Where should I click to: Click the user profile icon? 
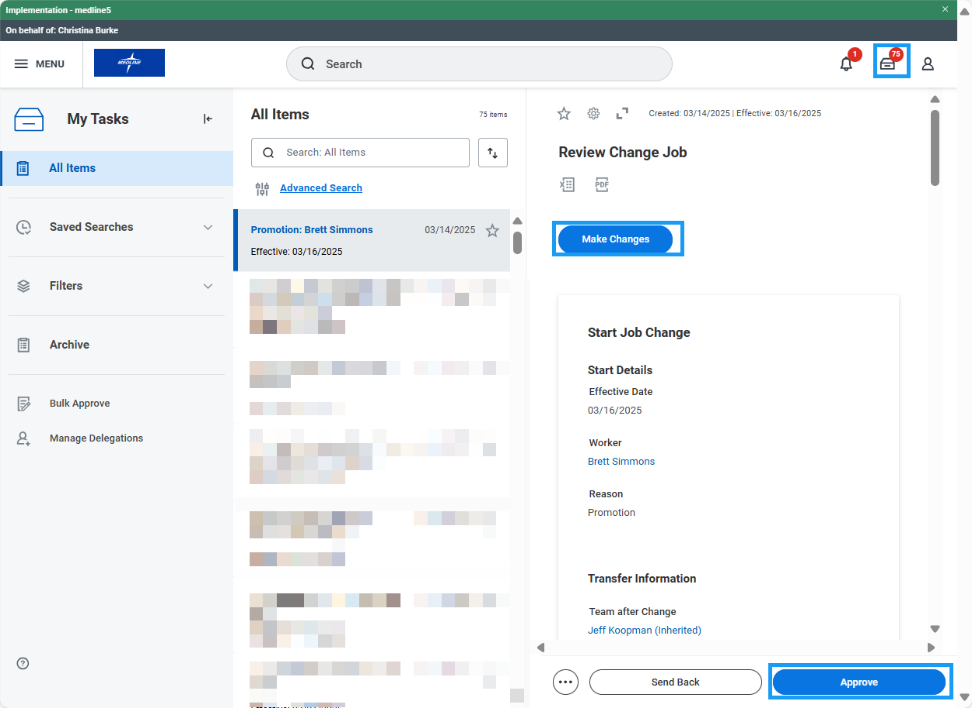point(927,64)
